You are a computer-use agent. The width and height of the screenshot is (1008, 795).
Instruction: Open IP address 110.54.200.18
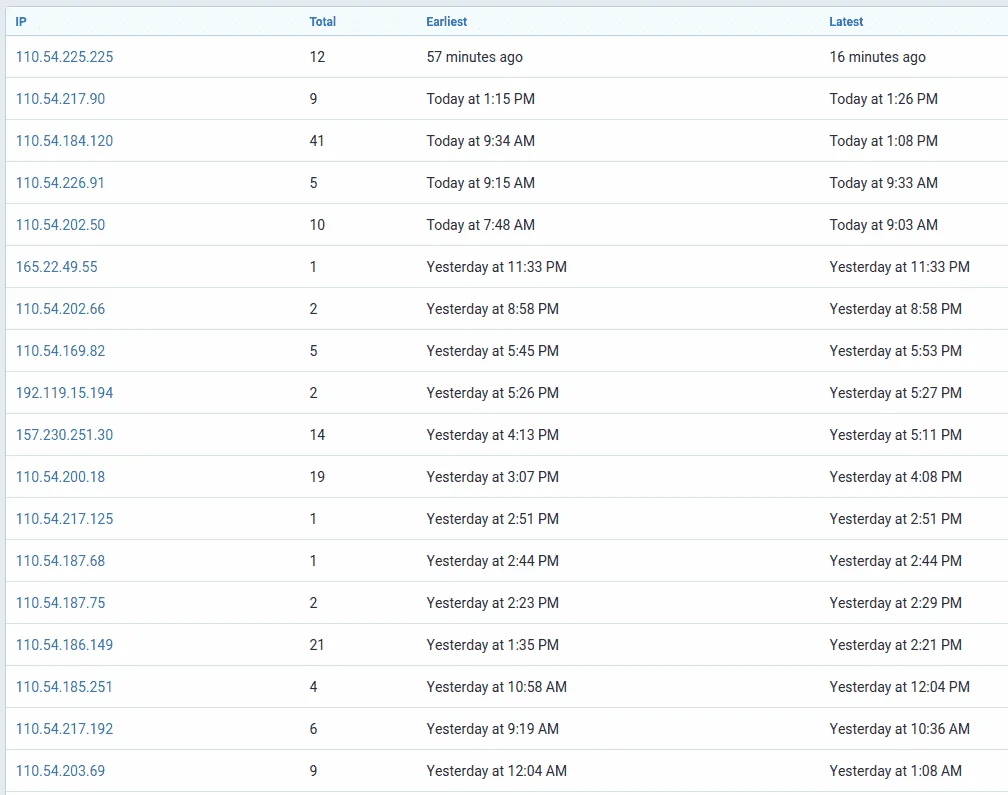(60, 477)
